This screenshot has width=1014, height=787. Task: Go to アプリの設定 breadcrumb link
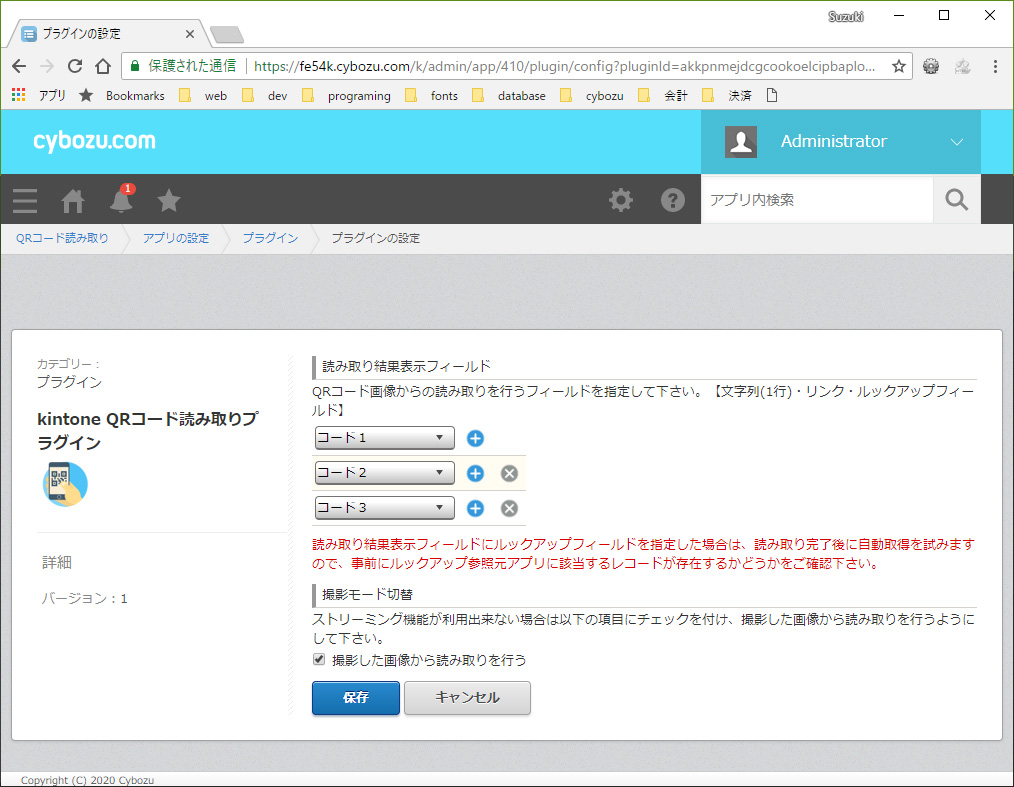[176, 238]
